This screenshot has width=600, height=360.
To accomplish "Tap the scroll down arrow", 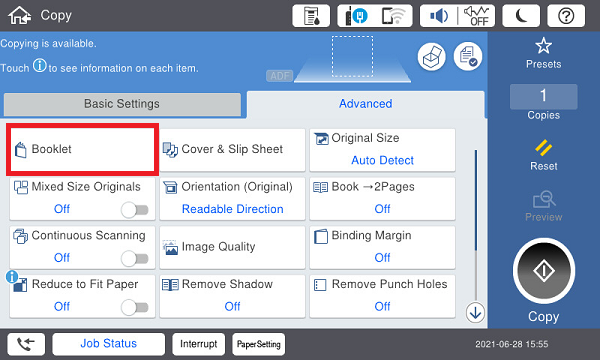I will [475, 313].
